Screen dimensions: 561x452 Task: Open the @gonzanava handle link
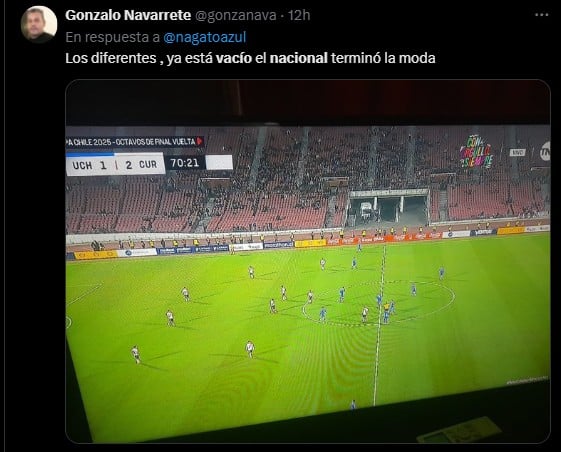click(x=236, y=15)
